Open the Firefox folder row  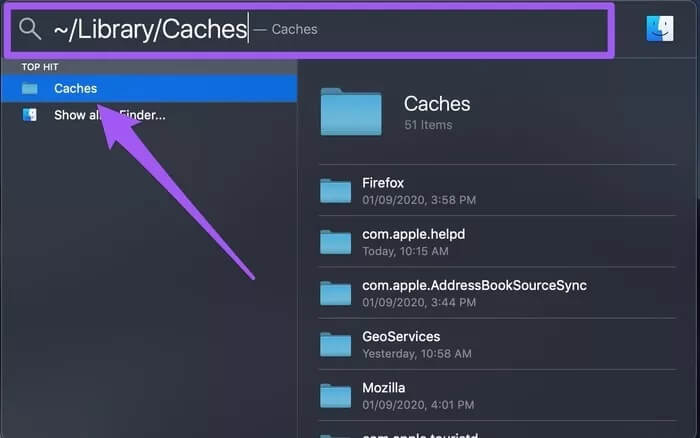tap(497, 191)
